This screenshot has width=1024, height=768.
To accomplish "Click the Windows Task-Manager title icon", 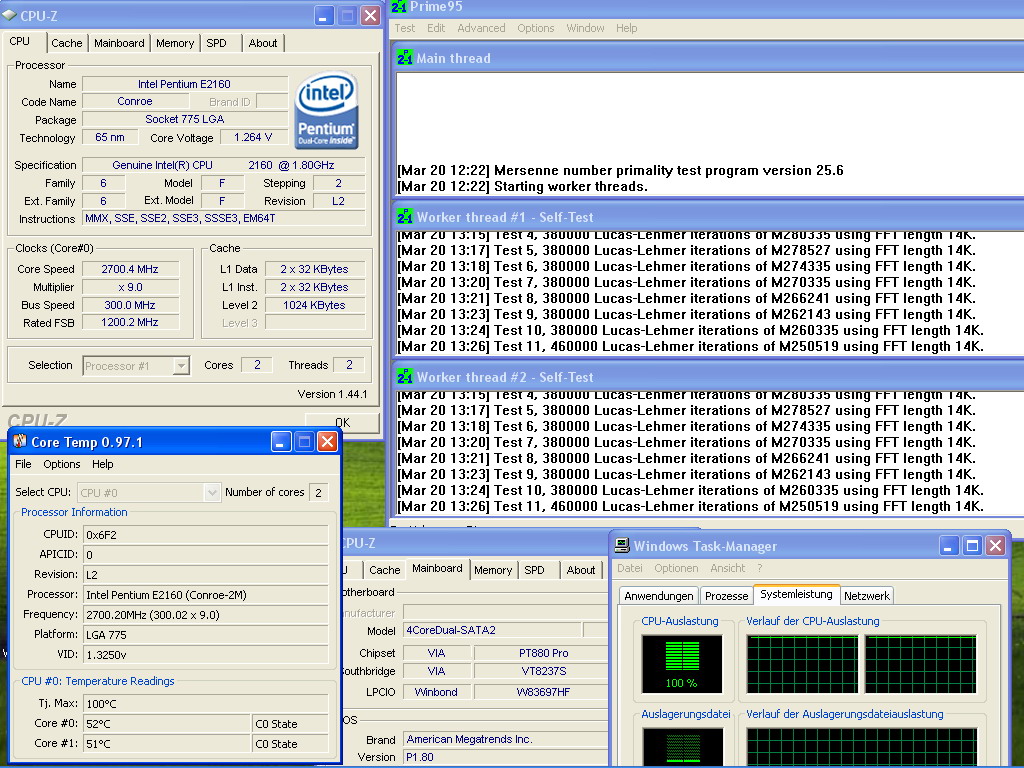I will (x=622, y=546).
